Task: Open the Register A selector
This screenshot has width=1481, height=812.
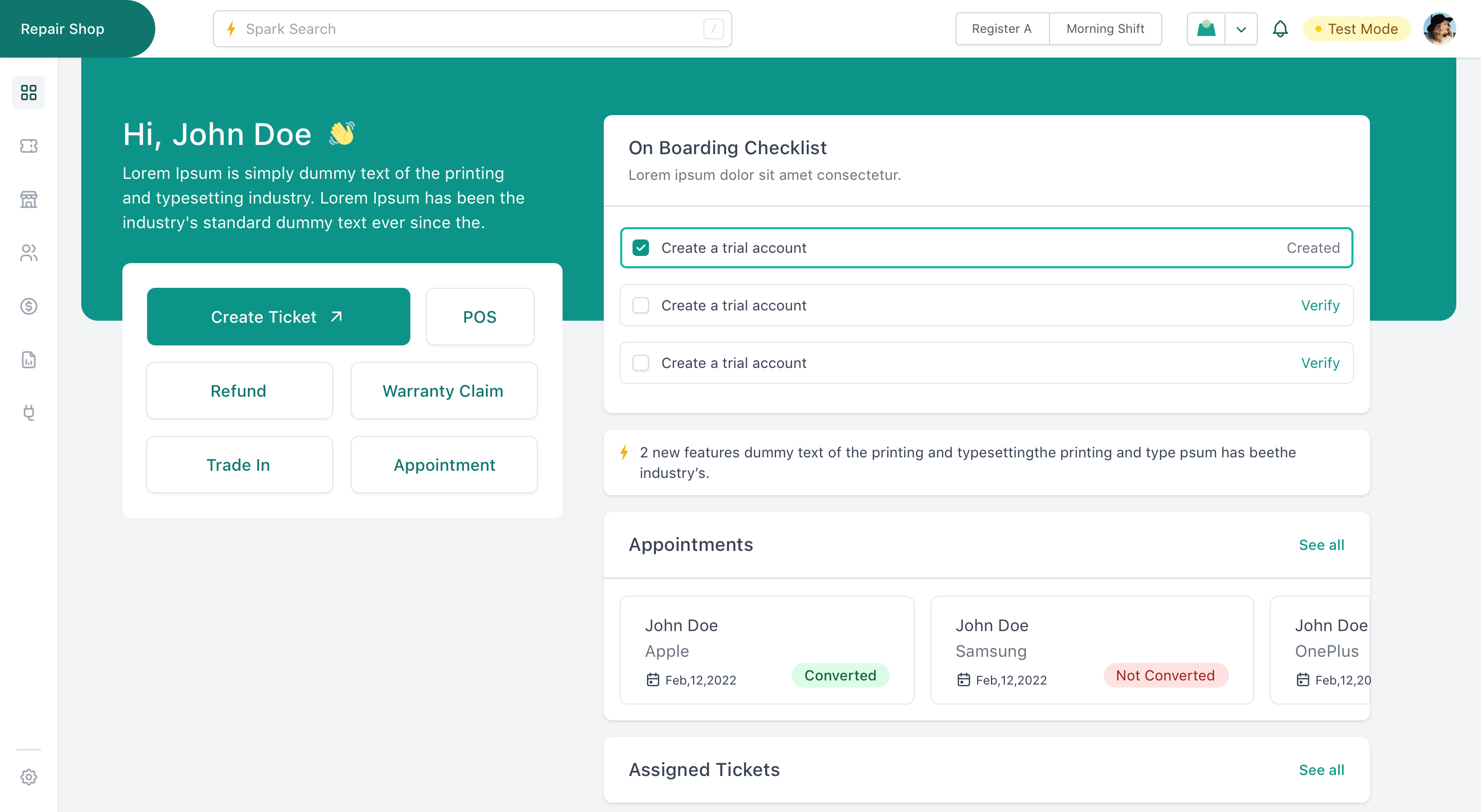Action: (1002, 29)
